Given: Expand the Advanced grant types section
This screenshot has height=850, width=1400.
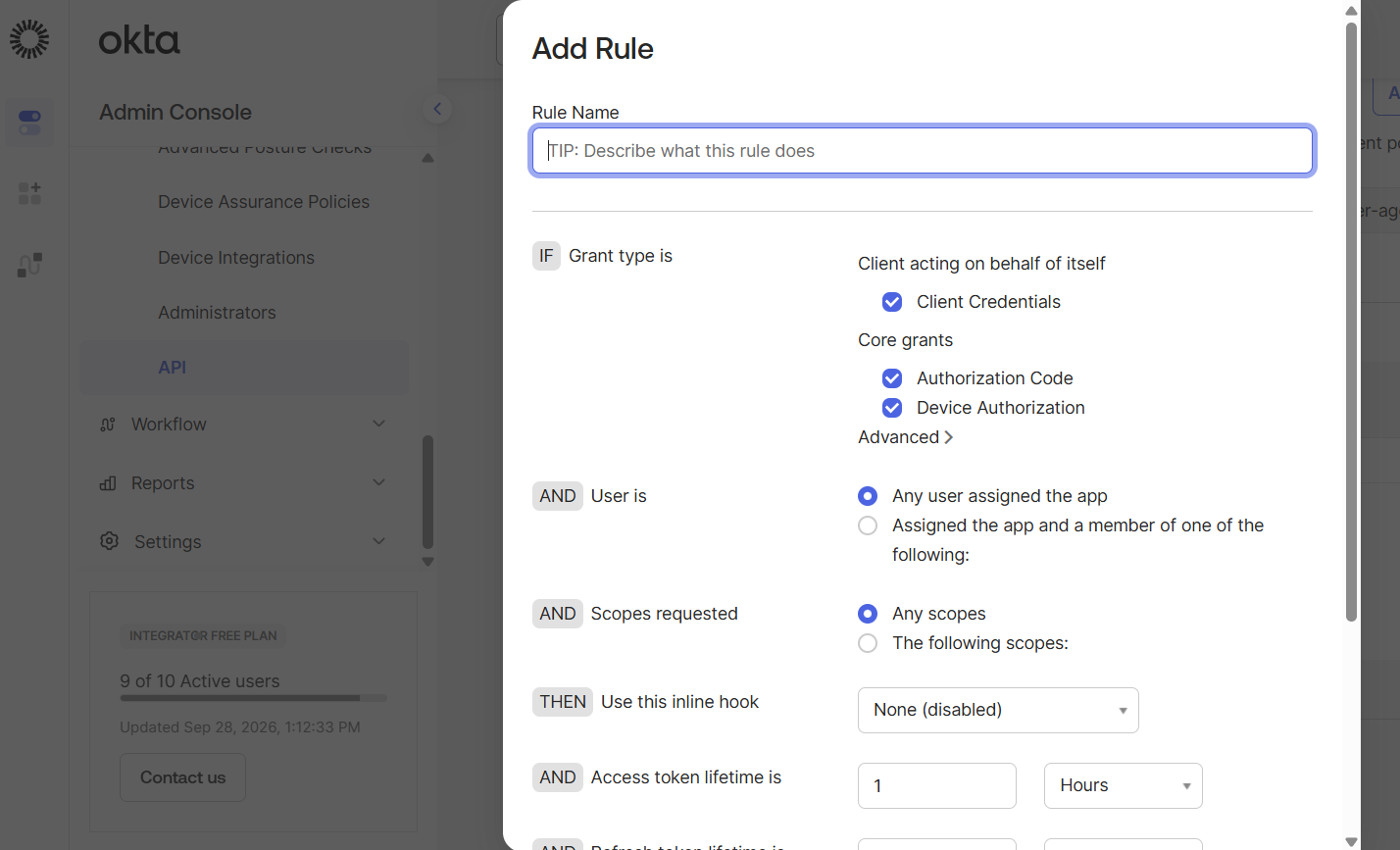Looking at the screenshot, I should [905, 437].
